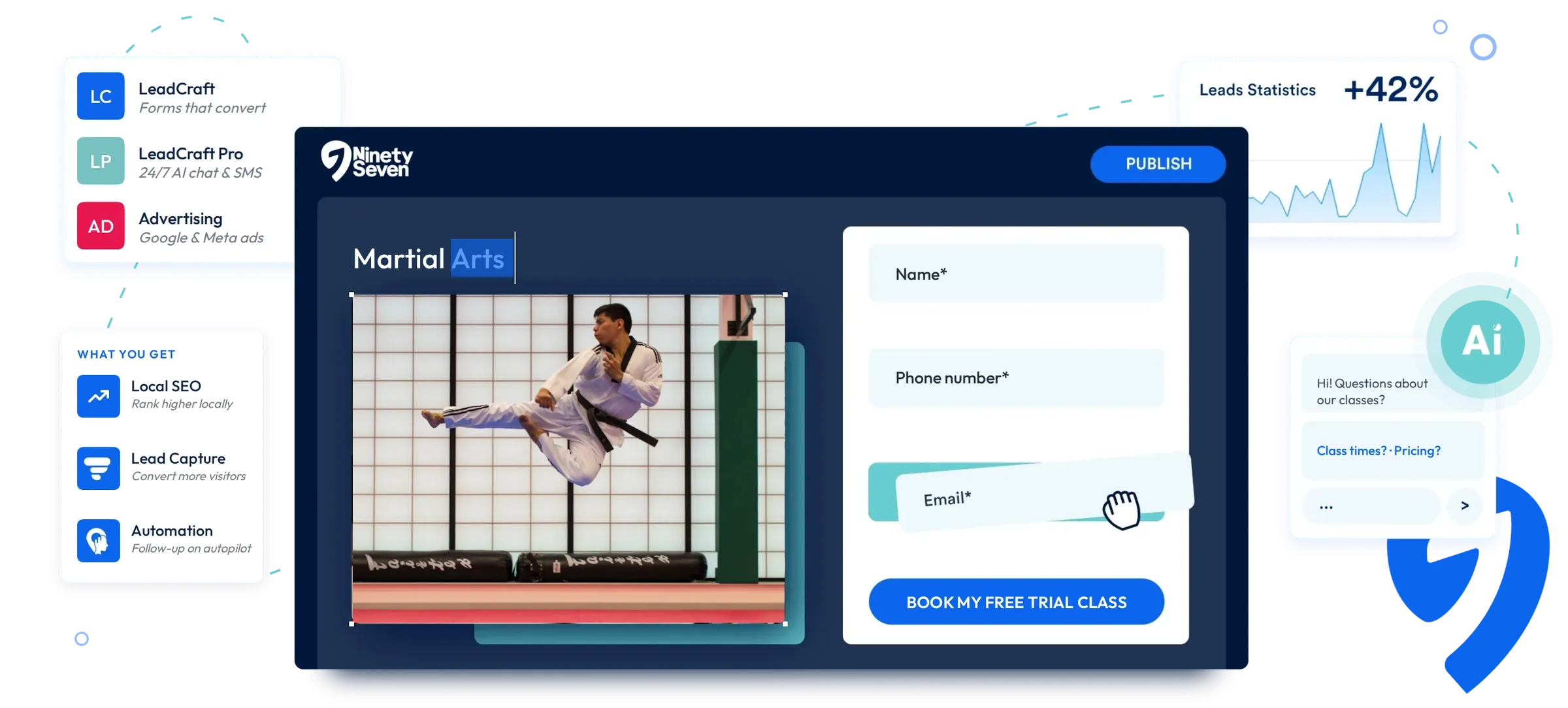The height and width of the screenshot is (708, 1568).
Task: Click the Follow-up on autopilot text
Action: point(191,549)
